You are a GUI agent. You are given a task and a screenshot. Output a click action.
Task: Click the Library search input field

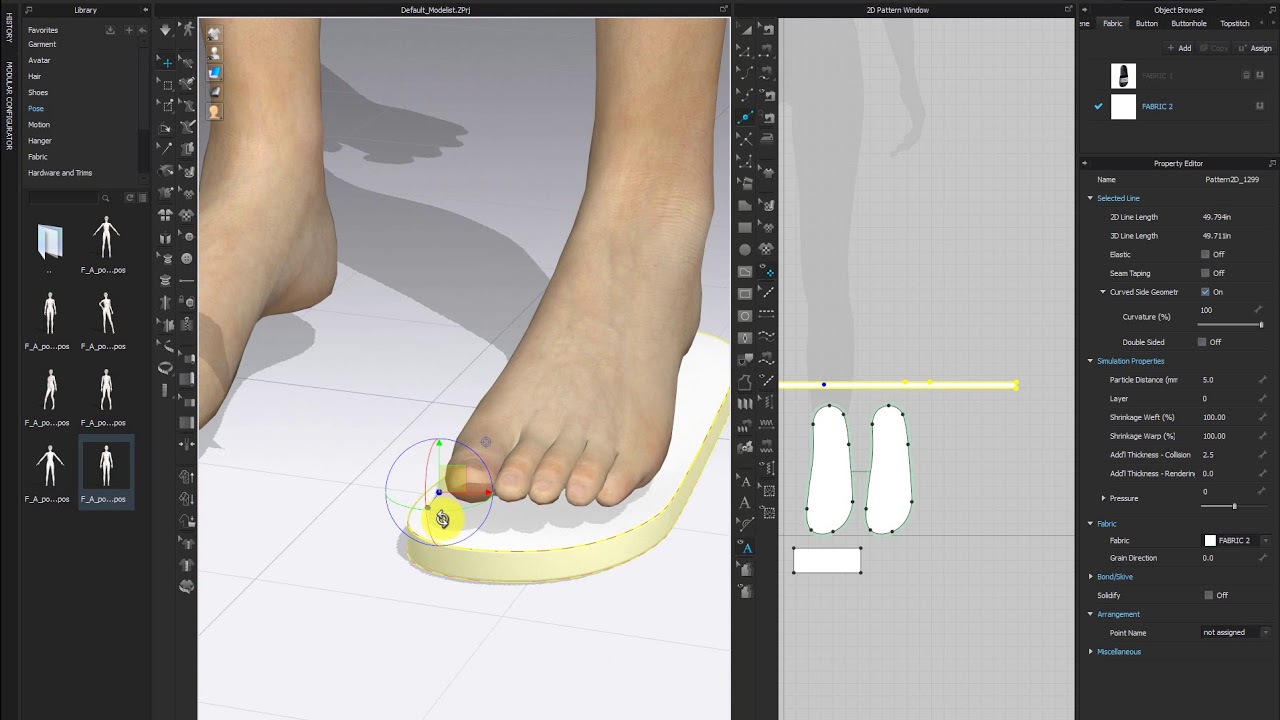[x=62, y=198]
